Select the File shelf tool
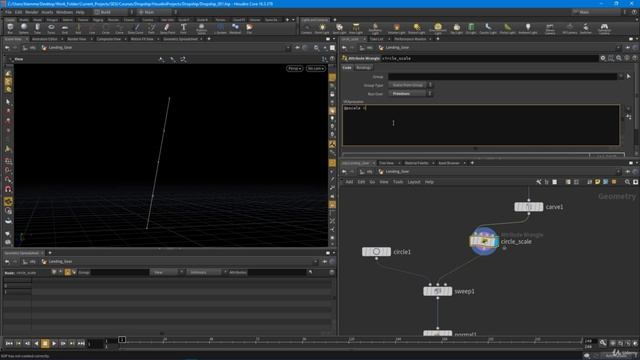Screen dimensions: 640x360 click(249, 28)
